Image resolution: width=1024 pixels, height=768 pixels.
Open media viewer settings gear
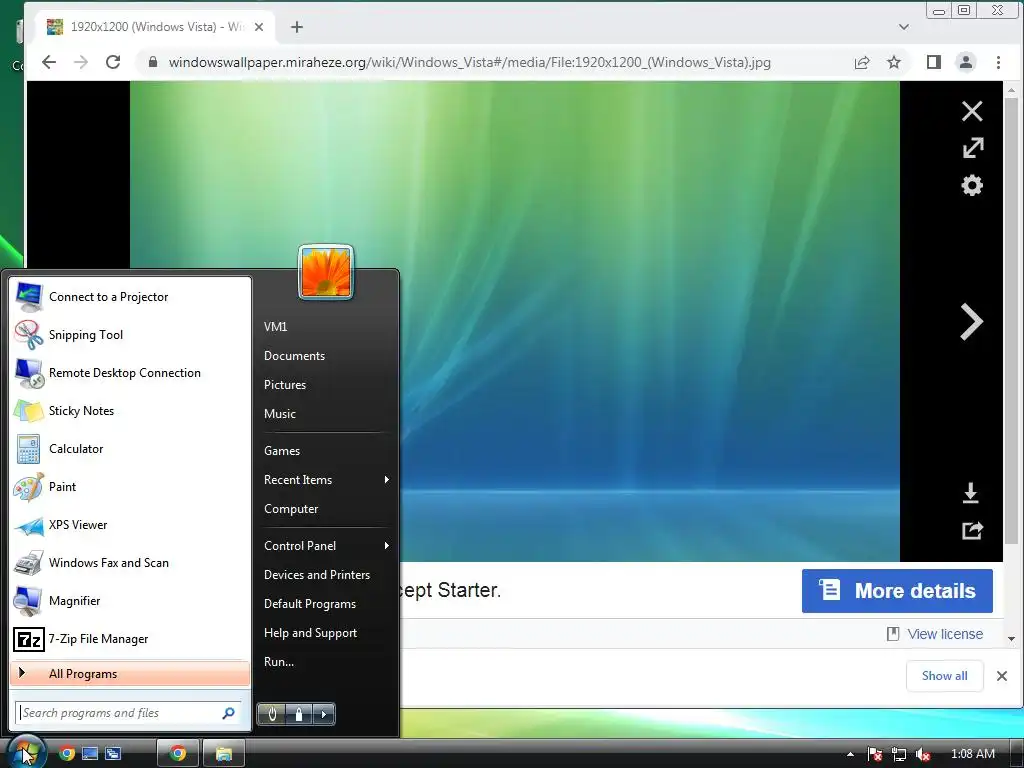point(972,185)
